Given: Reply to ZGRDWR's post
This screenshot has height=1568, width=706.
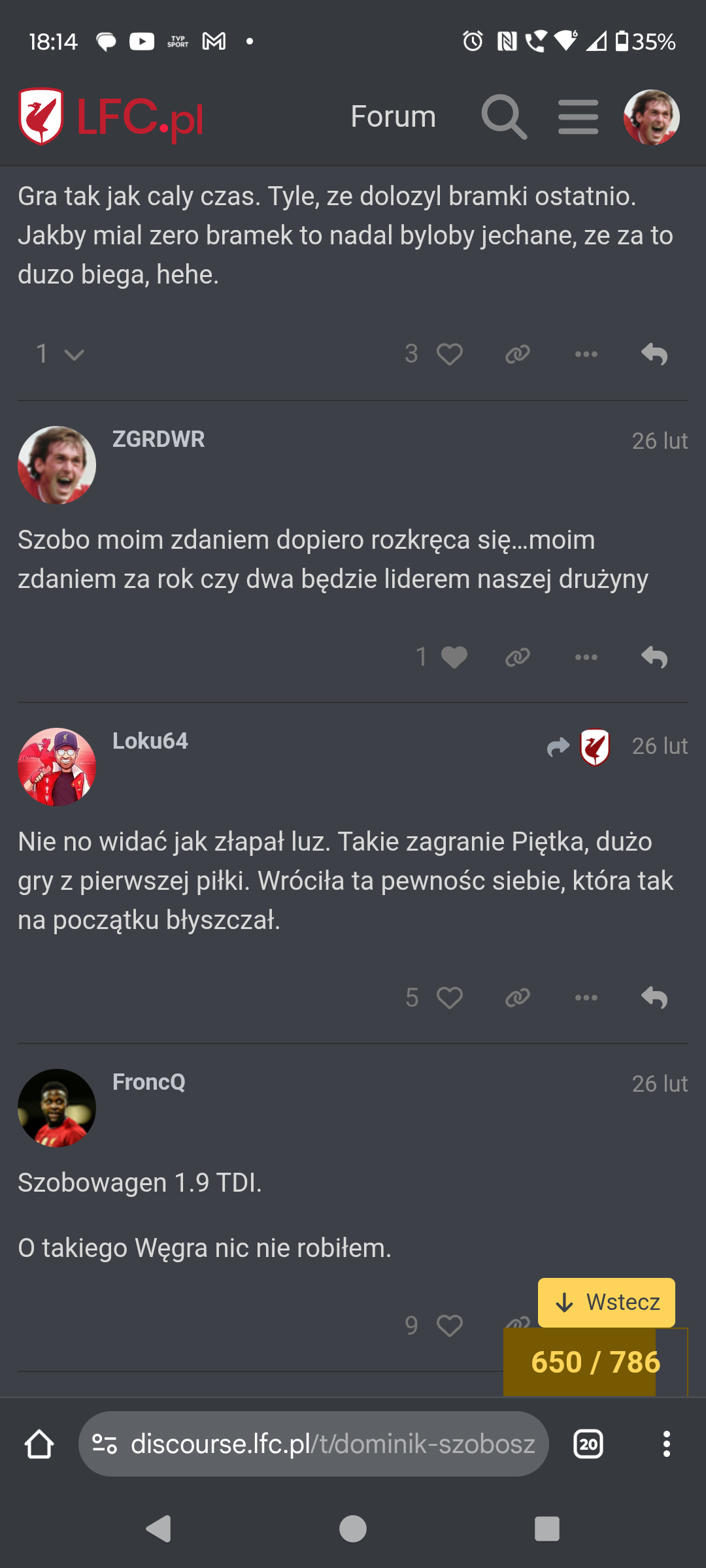Looking at the screenshot, I should (x=654, y=657).
